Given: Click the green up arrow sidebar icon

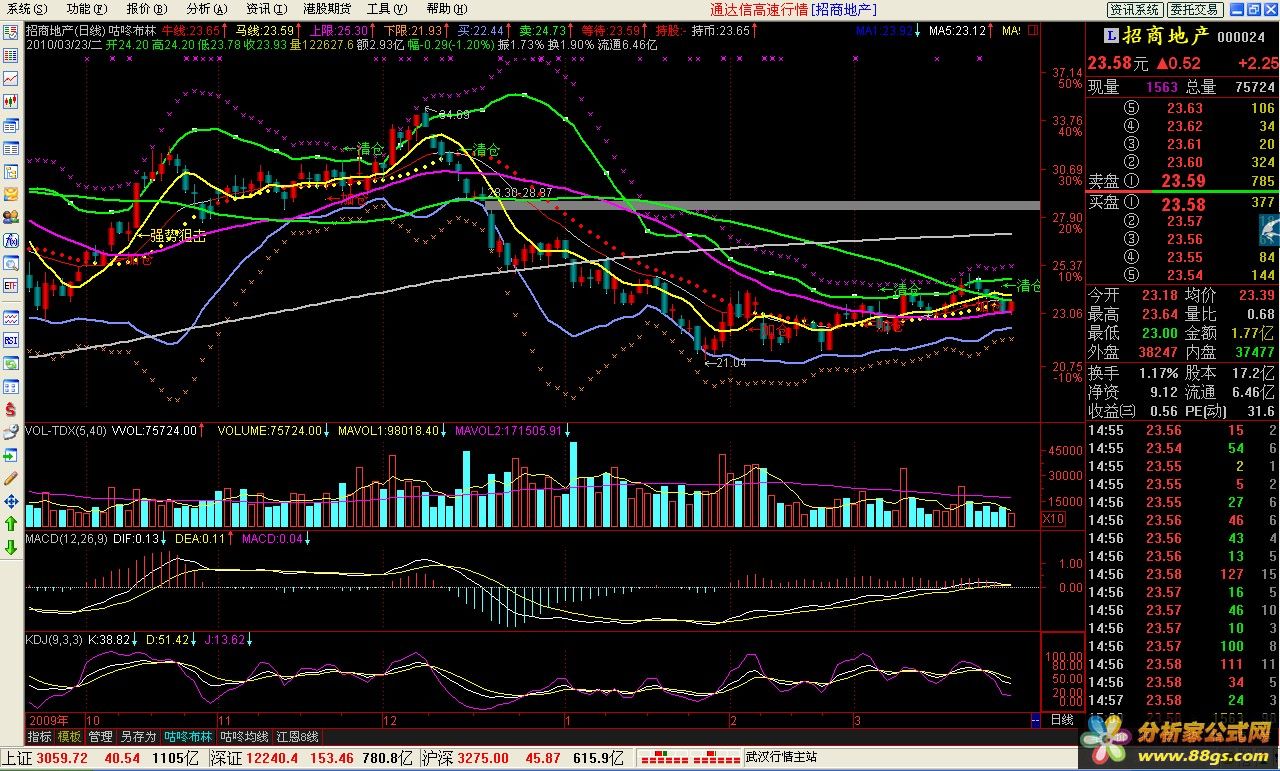Looking at the screenshot, I should (x=10, y=524).
